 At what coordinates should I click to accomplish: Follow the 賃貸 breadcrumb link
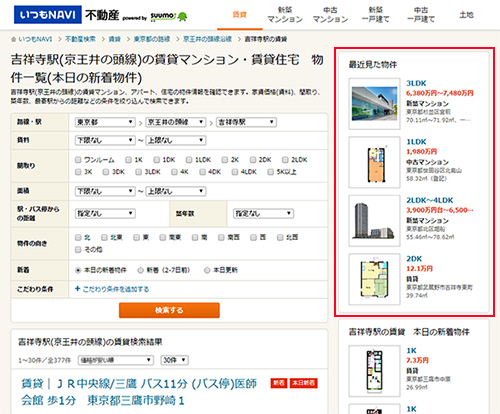115,39
